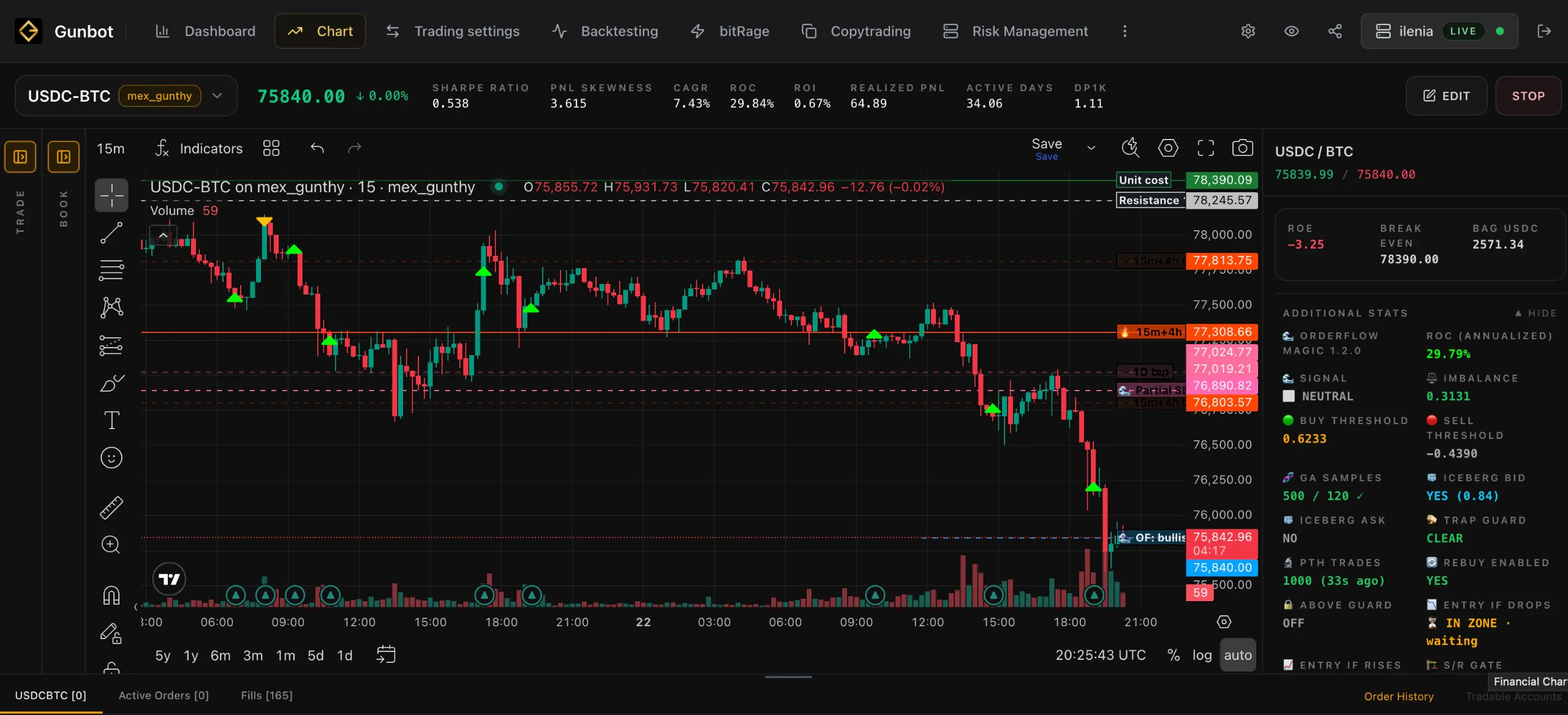Select the 1y time range

[191, 656]
